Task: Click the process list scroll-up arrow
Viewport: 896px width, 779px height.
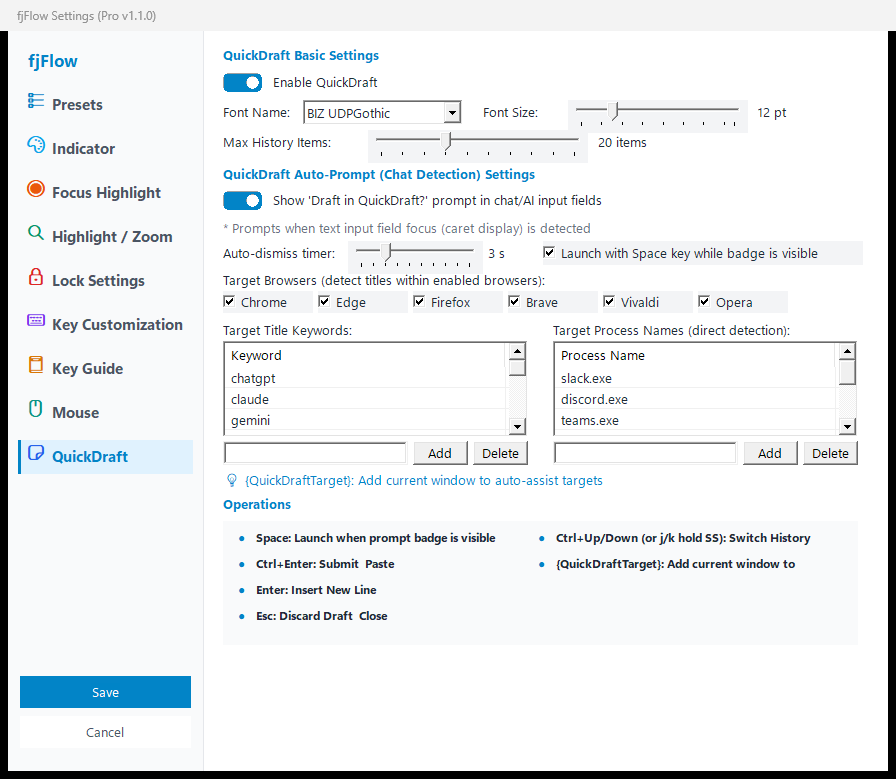Action: (x=847, y=351)
